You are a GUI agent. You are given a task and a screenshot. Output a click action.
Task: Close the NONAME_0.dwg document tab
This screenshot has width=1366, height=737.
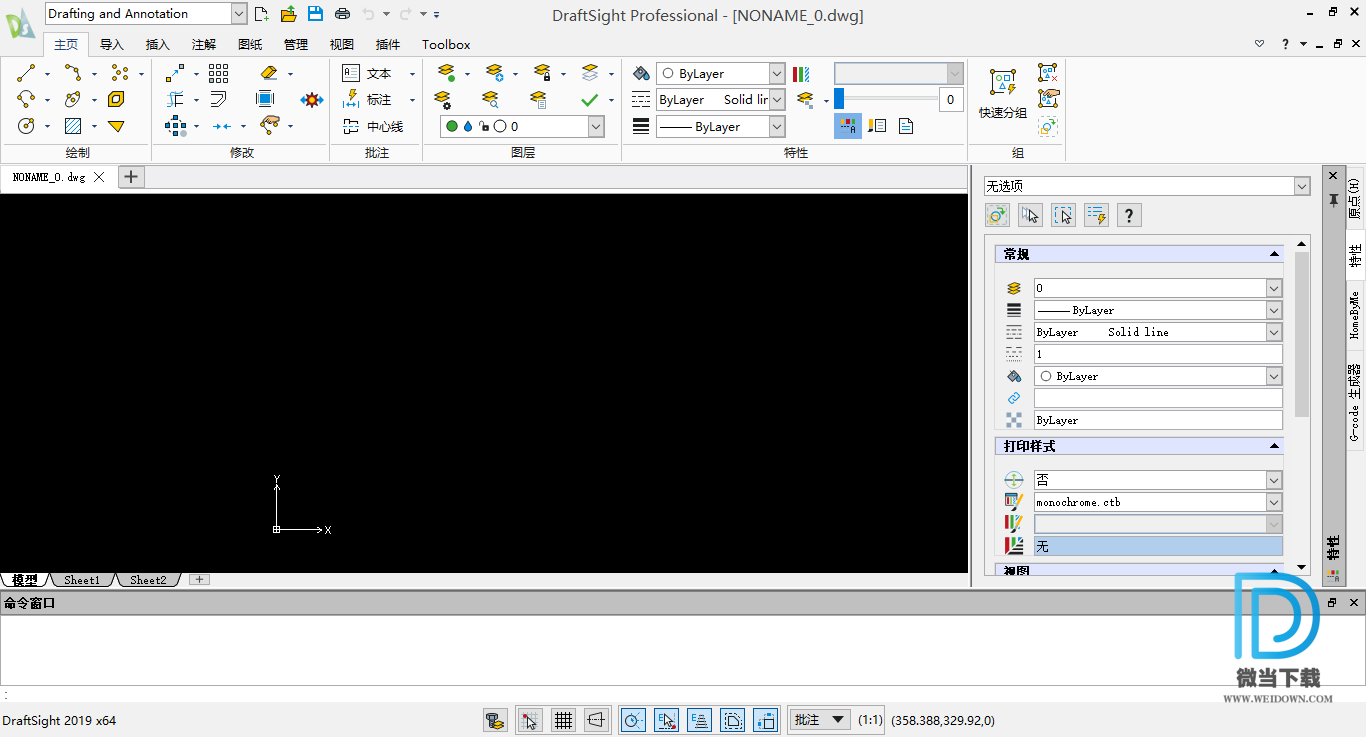98,177
